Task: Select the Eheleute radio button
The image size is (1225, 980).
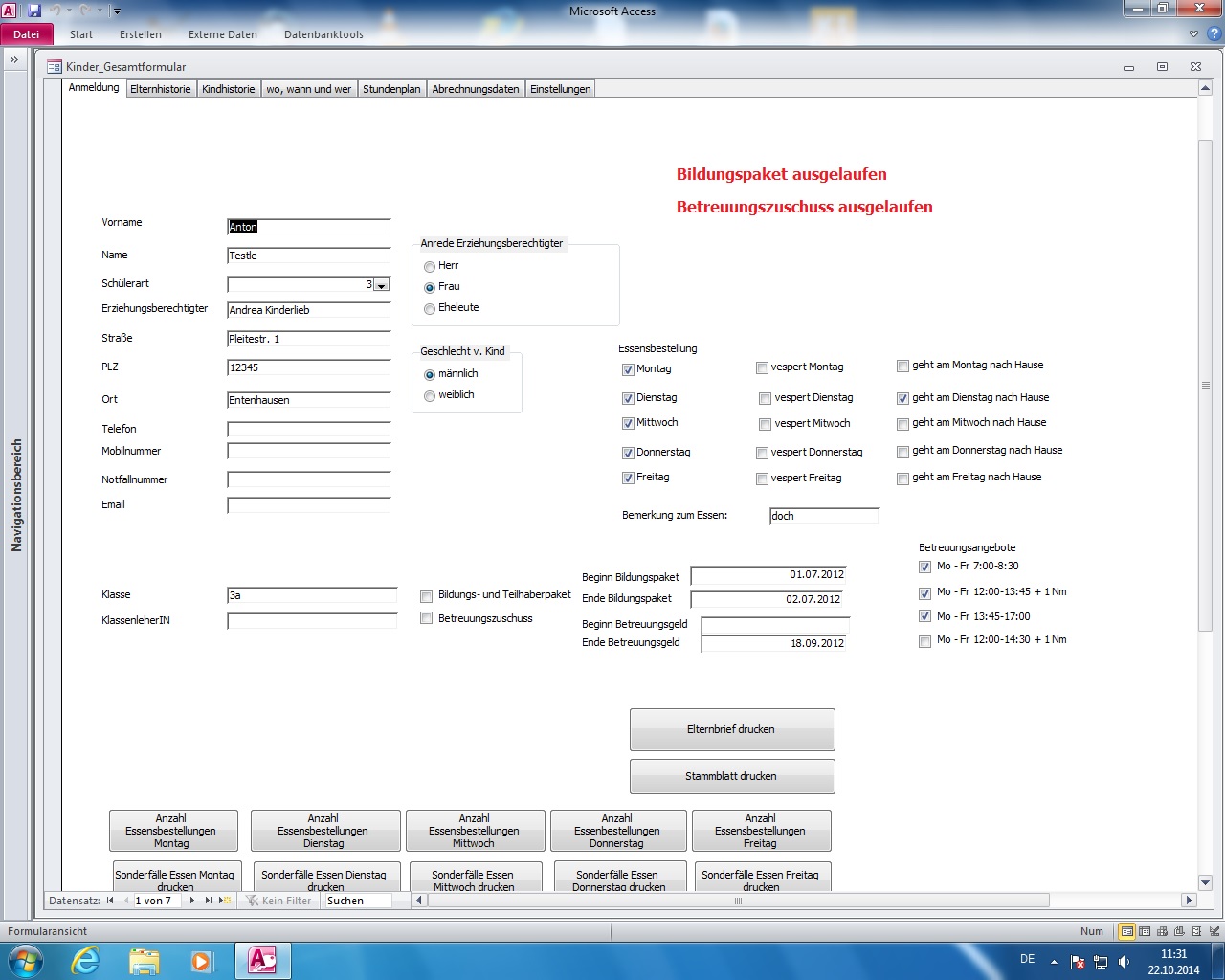Action: pos(430,308)
